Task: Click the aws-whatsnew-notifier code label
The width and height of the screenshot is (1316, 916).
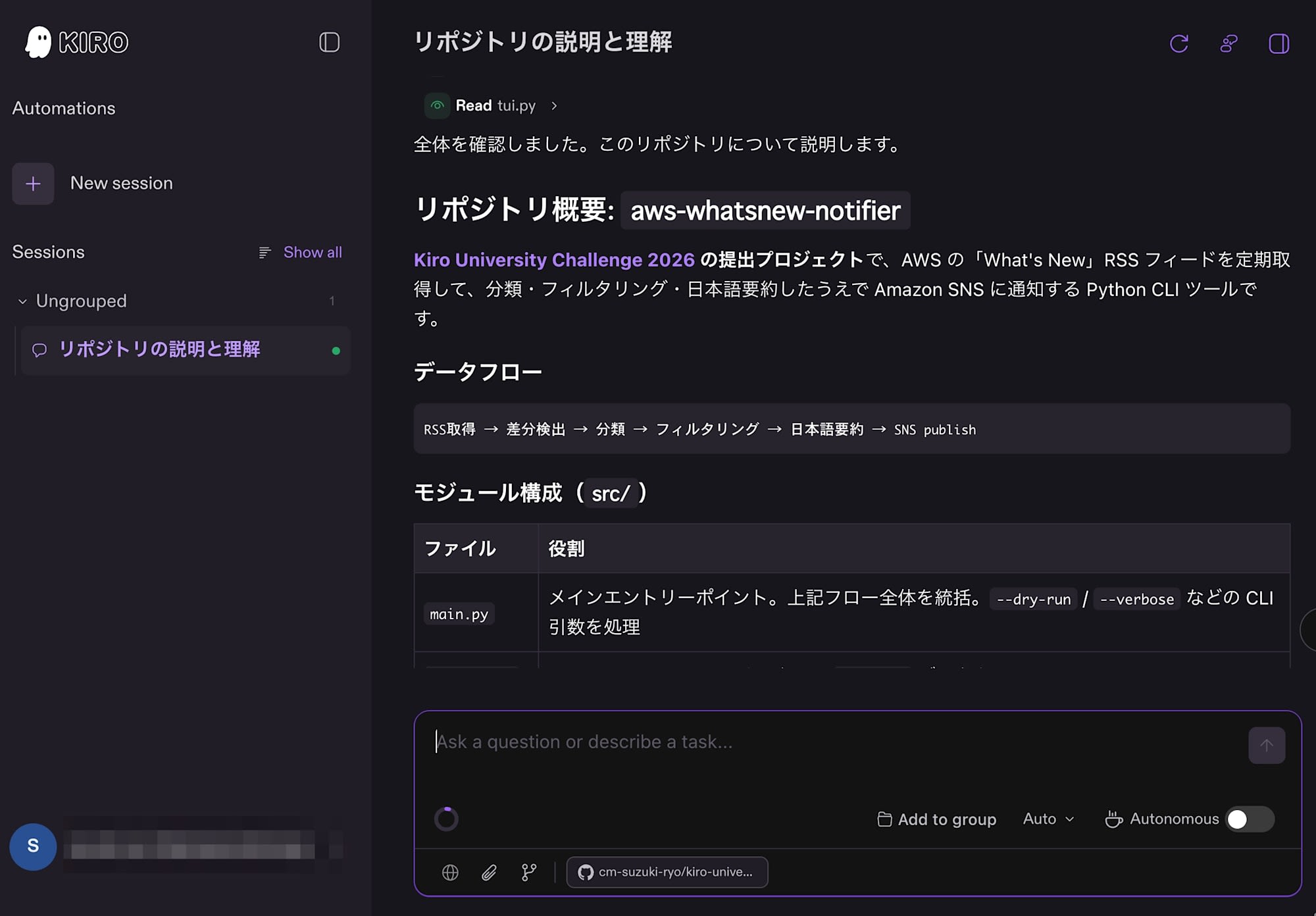Action: [765, 211]
